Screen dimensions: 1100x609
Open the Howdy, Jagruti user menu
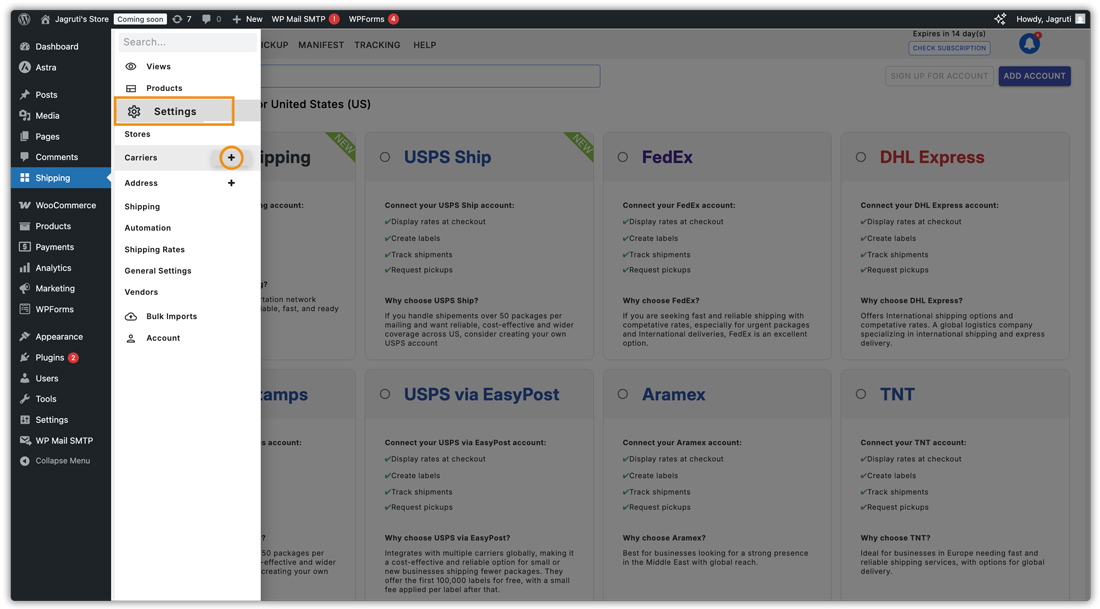pos(1050,19)
